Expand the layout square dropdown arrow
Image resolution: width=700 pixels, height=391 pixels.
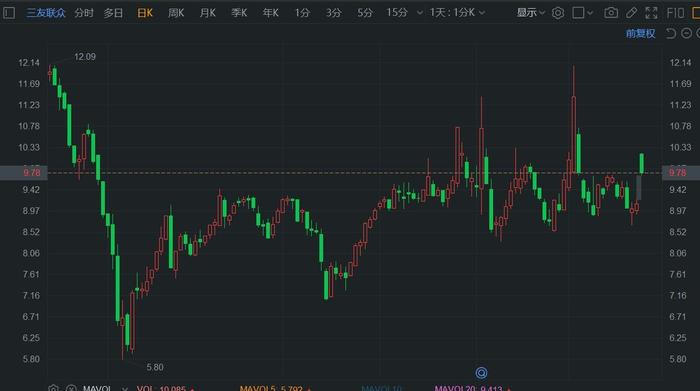(590, 13)
